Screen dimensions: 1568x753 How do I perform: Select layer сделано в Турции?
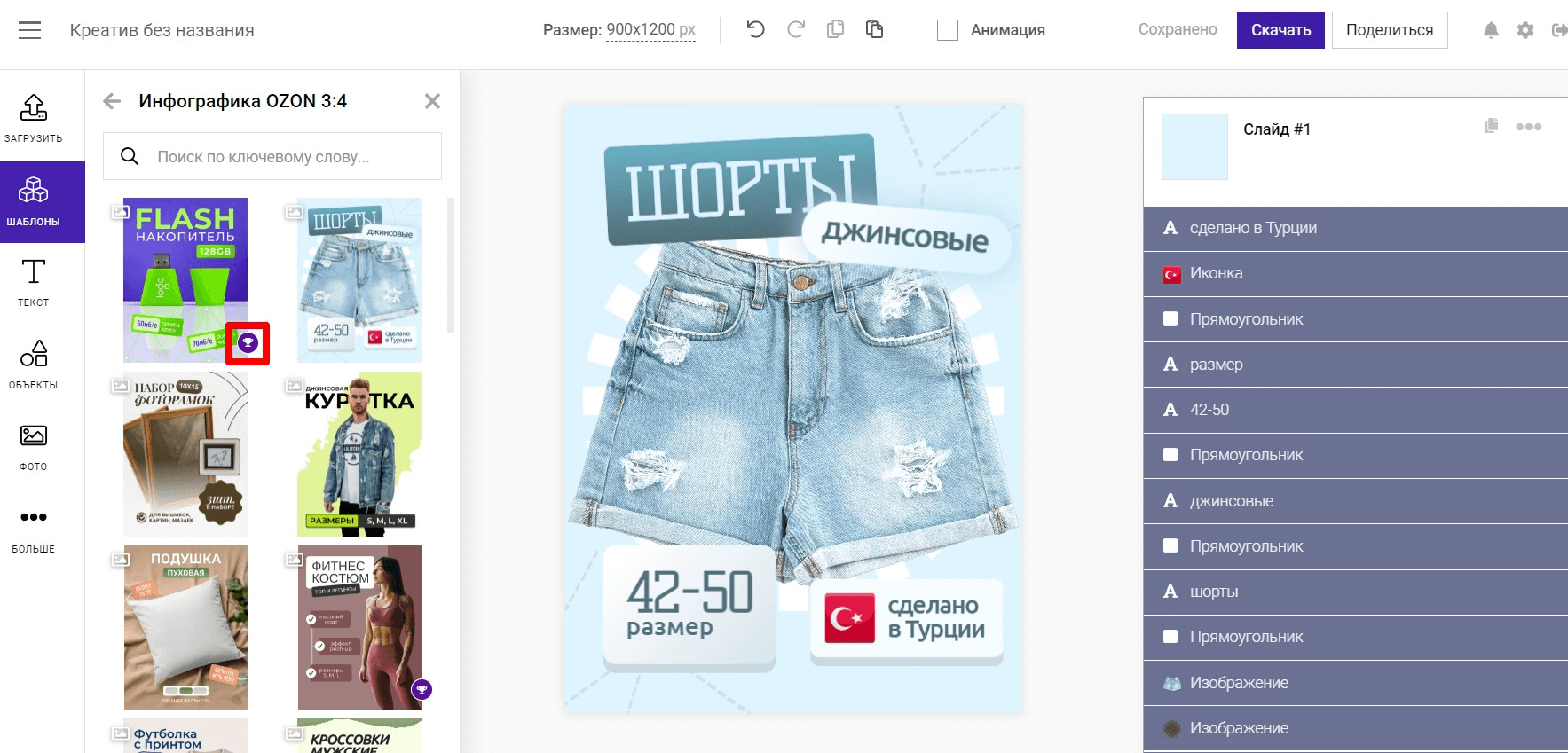(1356, 228)
